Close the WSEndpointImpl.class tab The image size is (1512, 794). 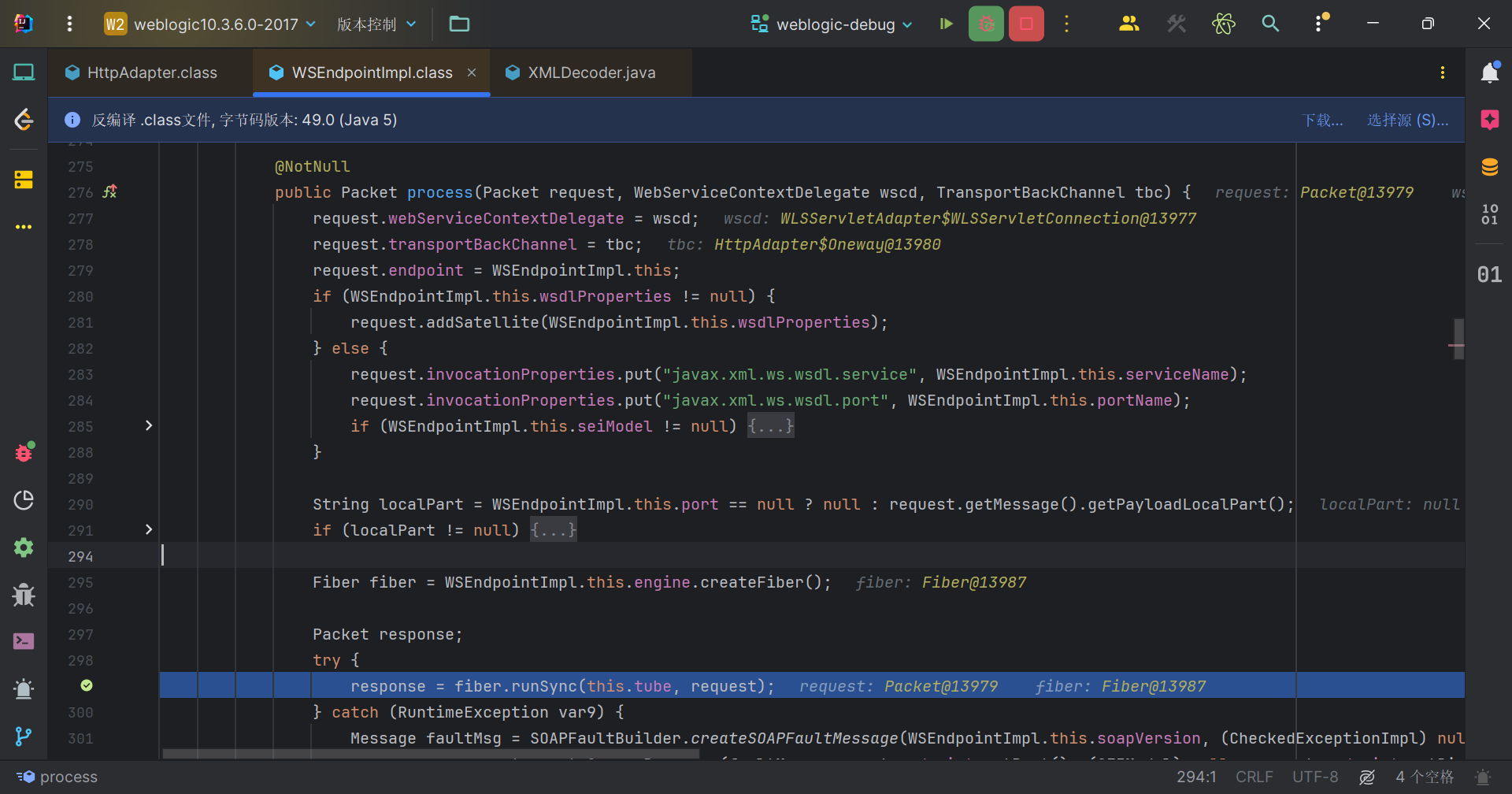pos(472,72)
